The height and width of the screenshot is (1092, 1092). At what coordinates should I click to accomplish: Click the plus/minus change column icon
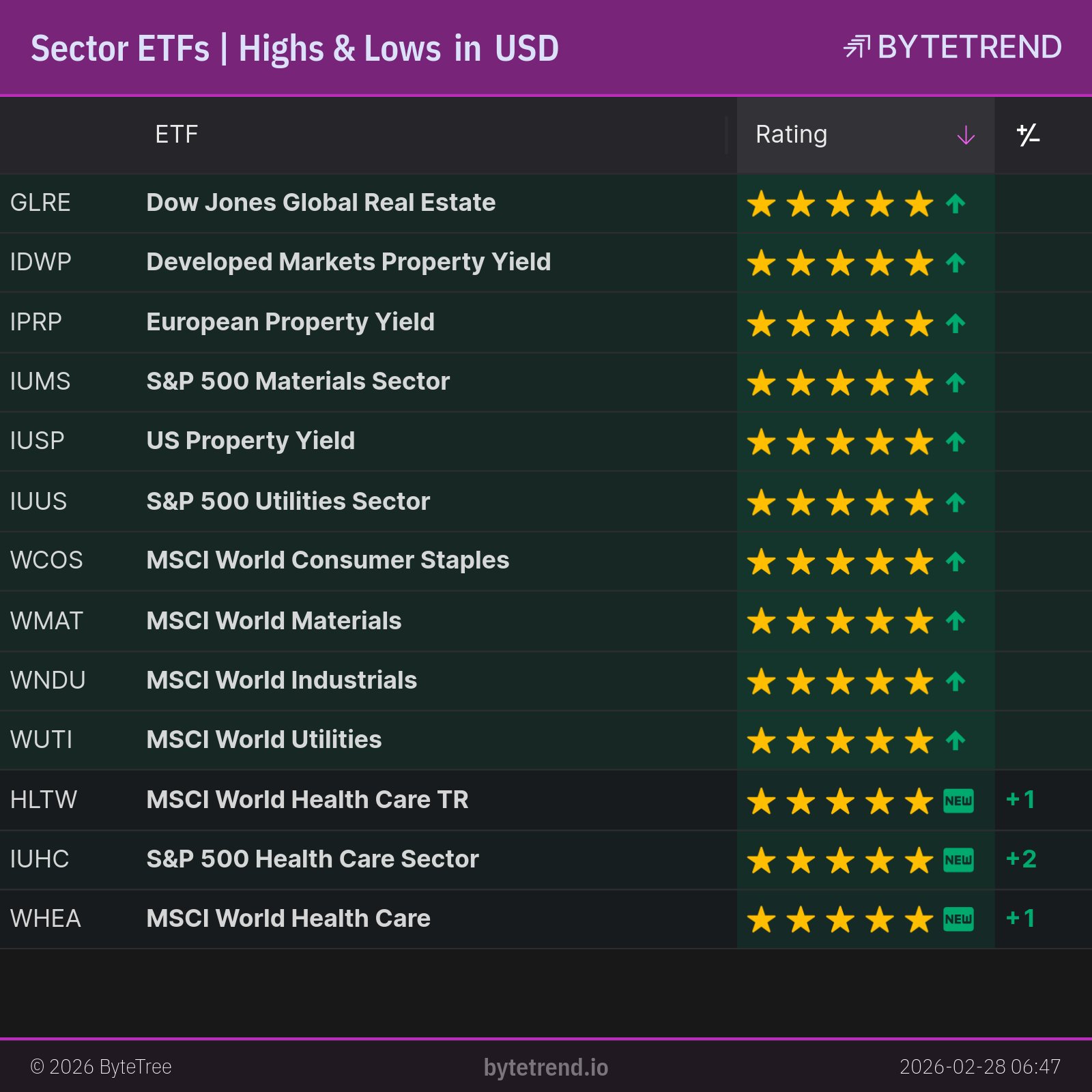(1028, 135)
